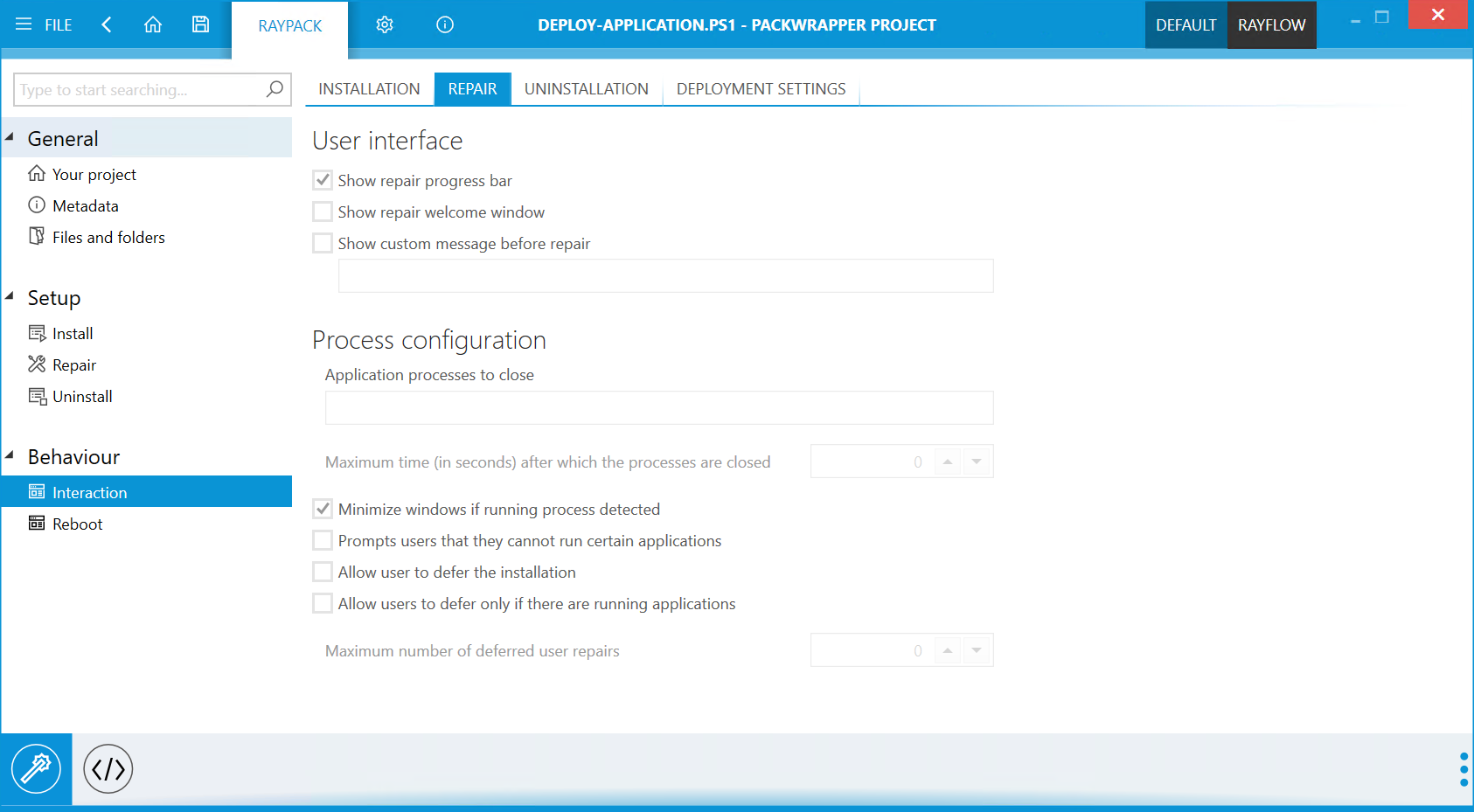1474x812 pixels.
Task: Switch to the UNINSTALLATION tab
Action: [x=586, y=88]
